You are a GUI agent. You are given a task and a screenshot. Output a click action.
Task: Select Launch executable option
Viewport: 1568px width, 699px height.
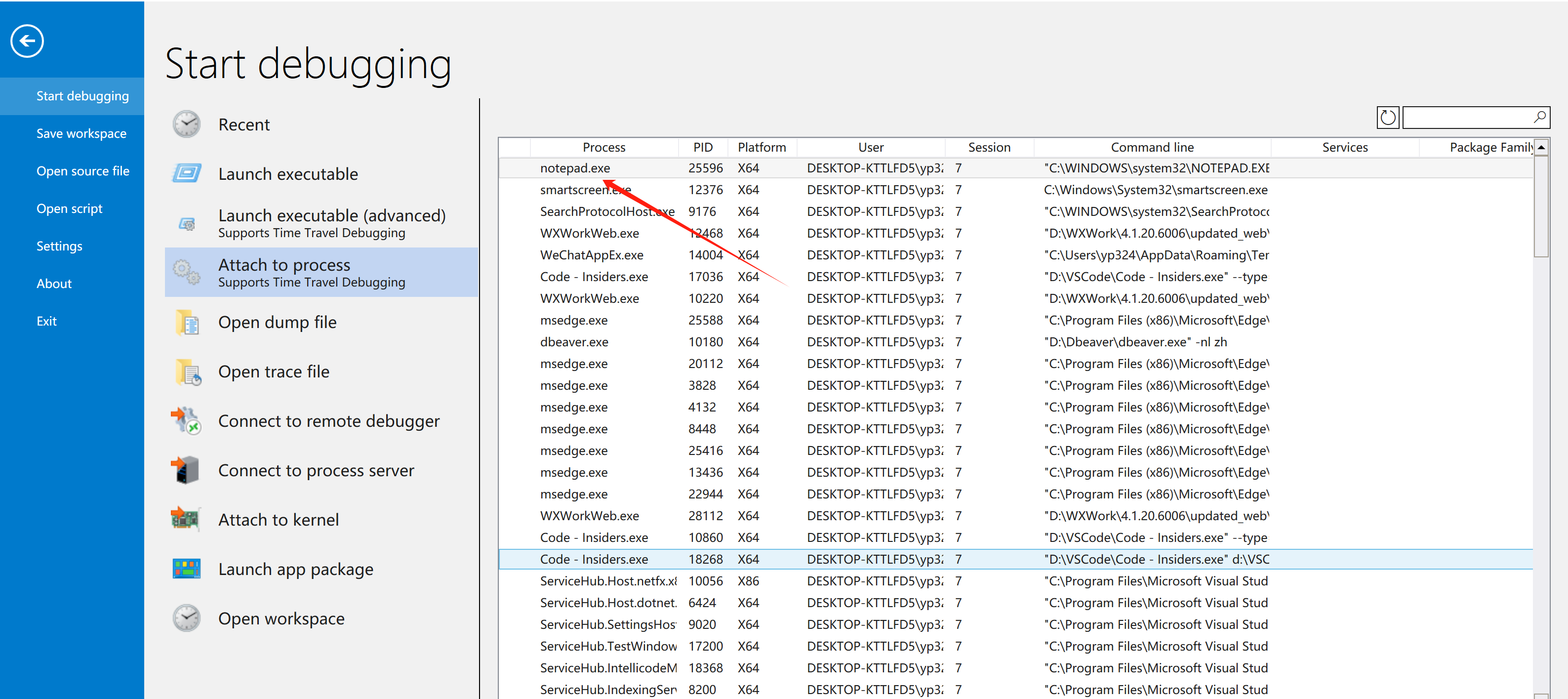coord(322,173)
